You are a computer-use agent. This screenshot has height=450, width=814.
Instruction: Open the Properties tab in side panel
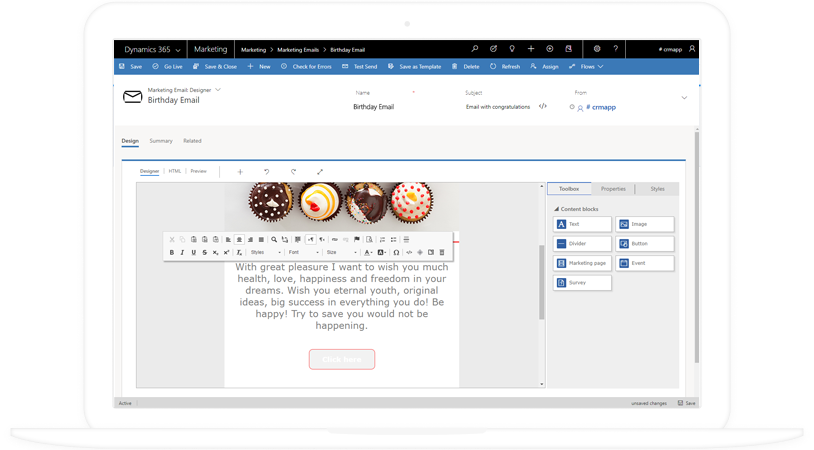[x=613, y=189]
